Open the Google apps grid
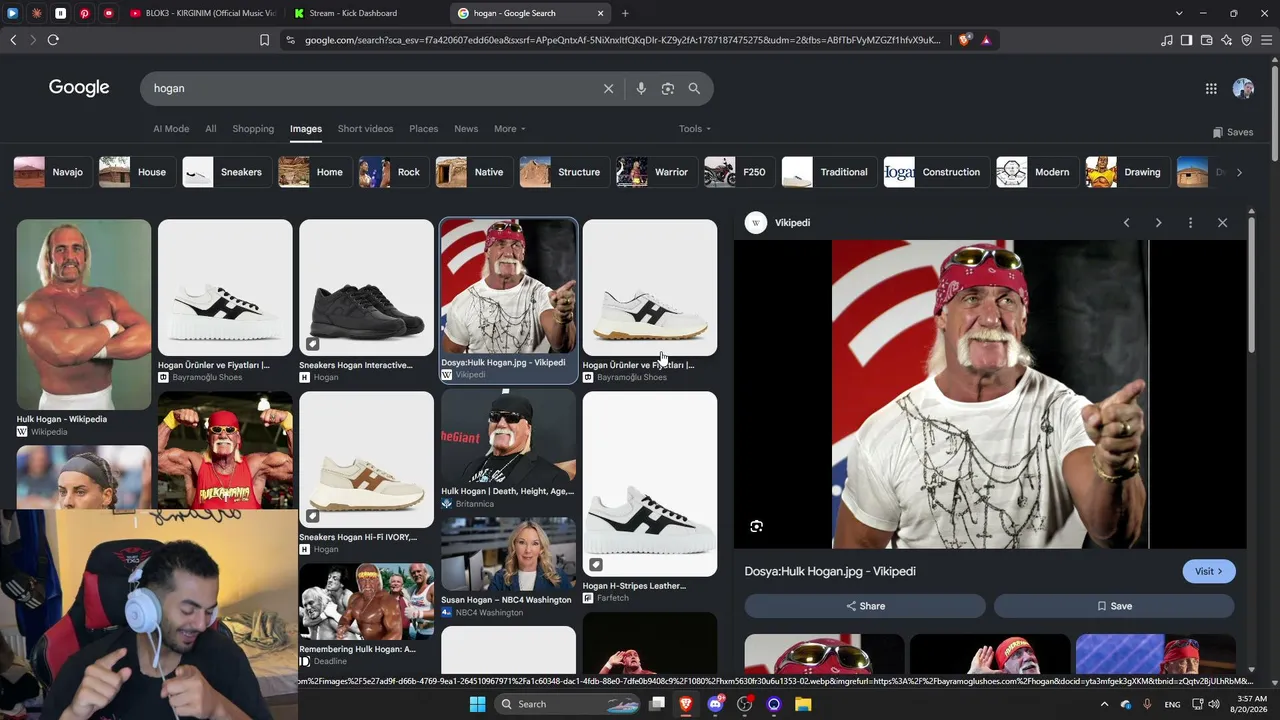 pos(1211,88)
